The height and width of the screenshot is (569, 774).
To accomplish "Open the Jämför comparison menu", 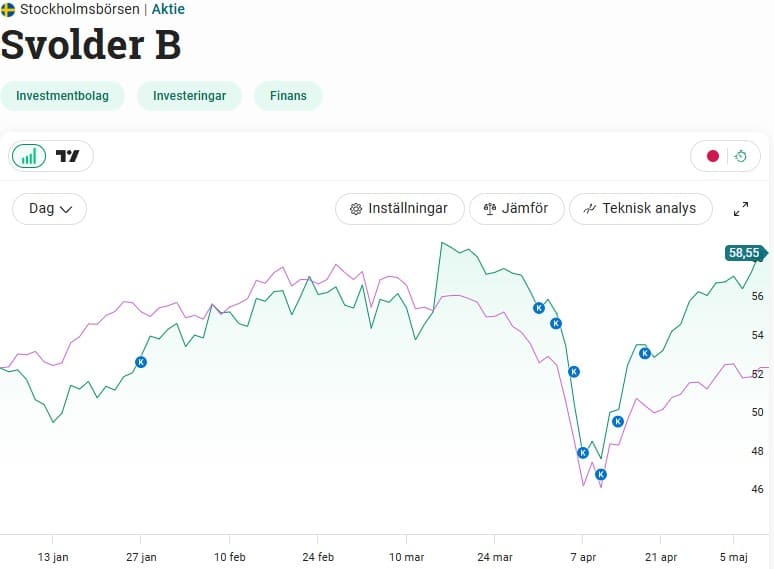I will [x=516, y=209].
